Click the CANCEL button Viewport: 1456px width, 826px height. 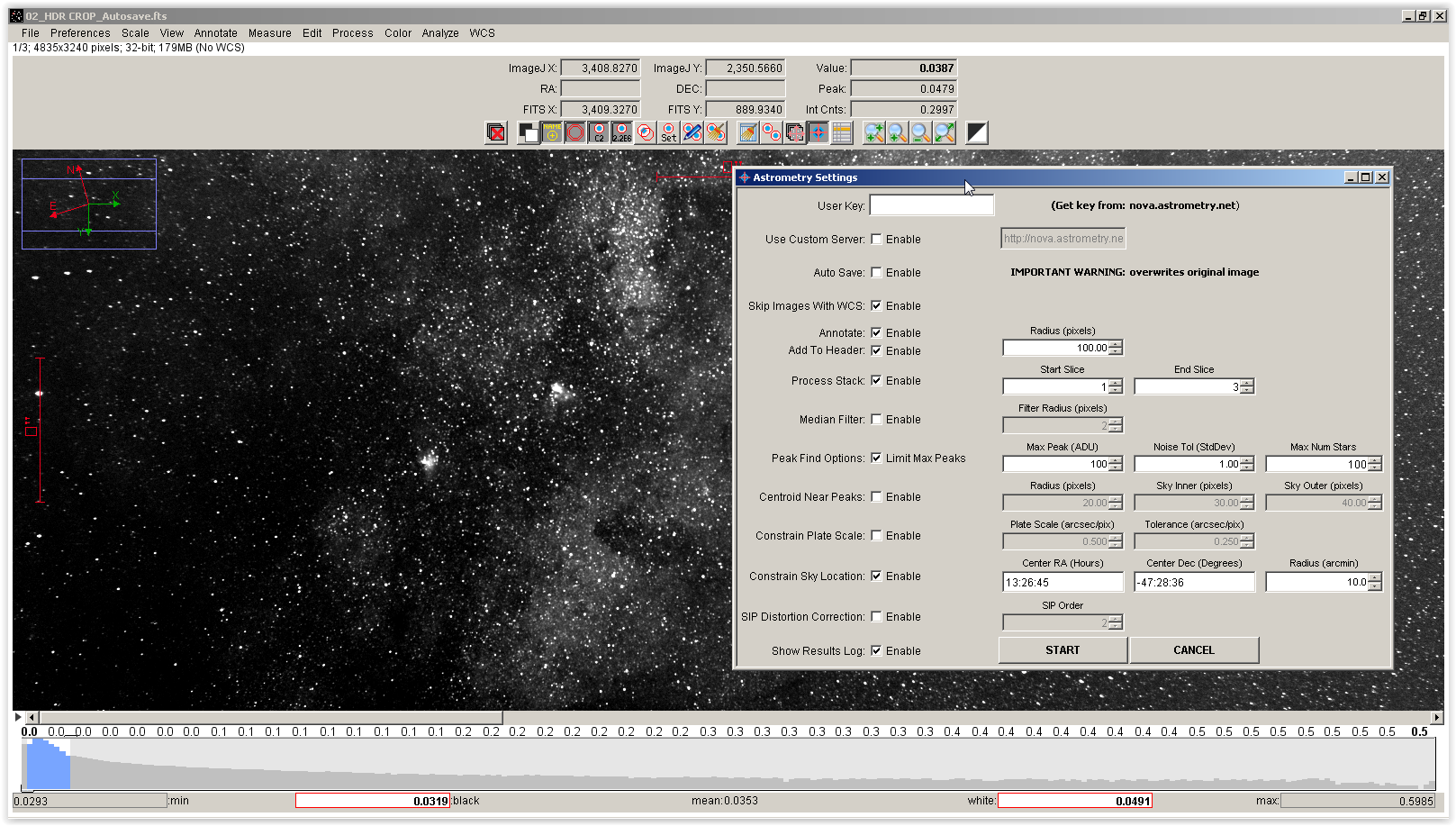point(1194,650)
